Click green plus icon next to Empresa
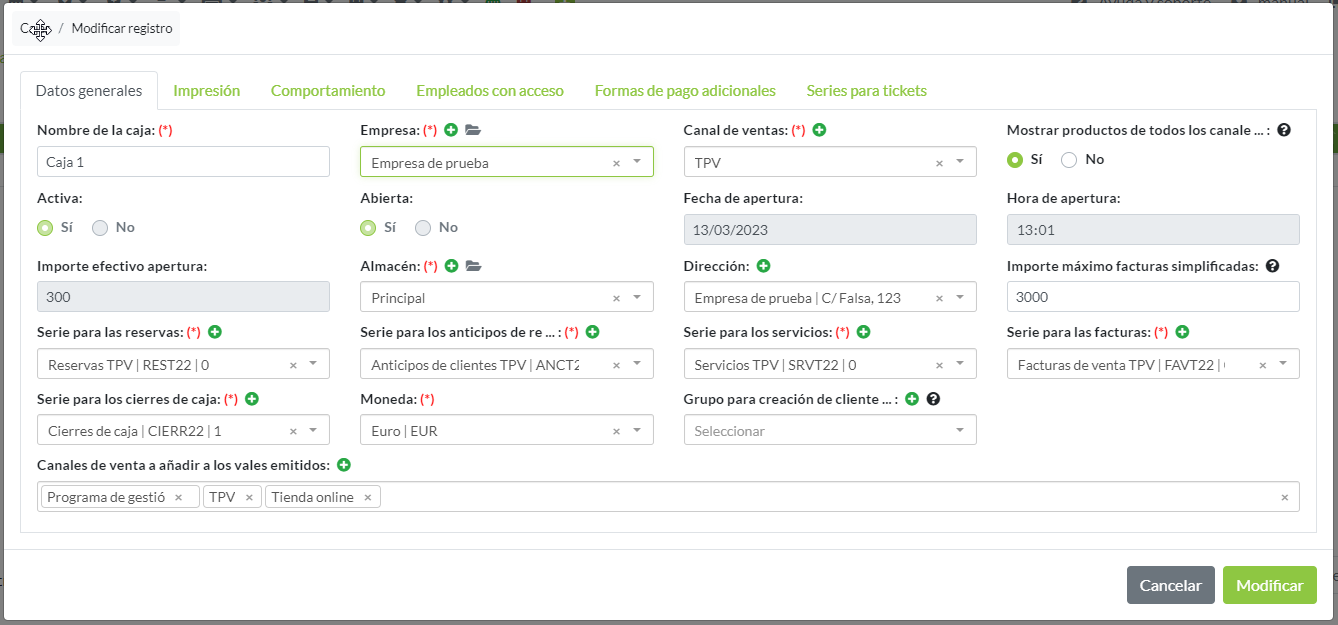Image resolution: width=1338 pixels, height=625 pixels. point(451,130)
